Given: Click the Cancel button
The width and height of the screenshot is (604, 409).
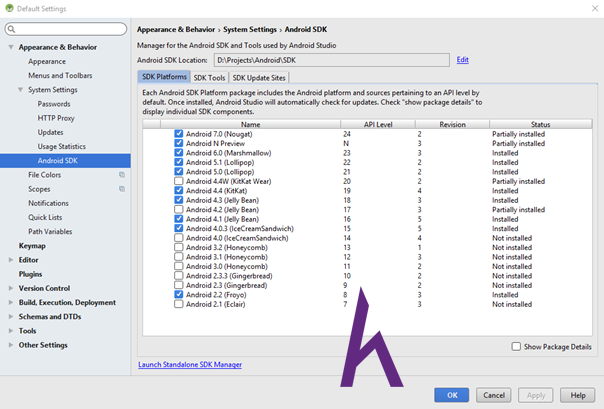Looking at the screenshot, I should point(494,395).
